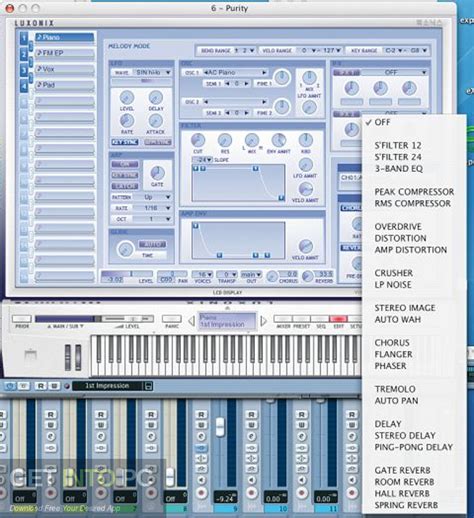Image resolution: width=474 pixels, height=518 pixels.
Task: Toggle the ARP LATCH switch
Action: point(125,186)
